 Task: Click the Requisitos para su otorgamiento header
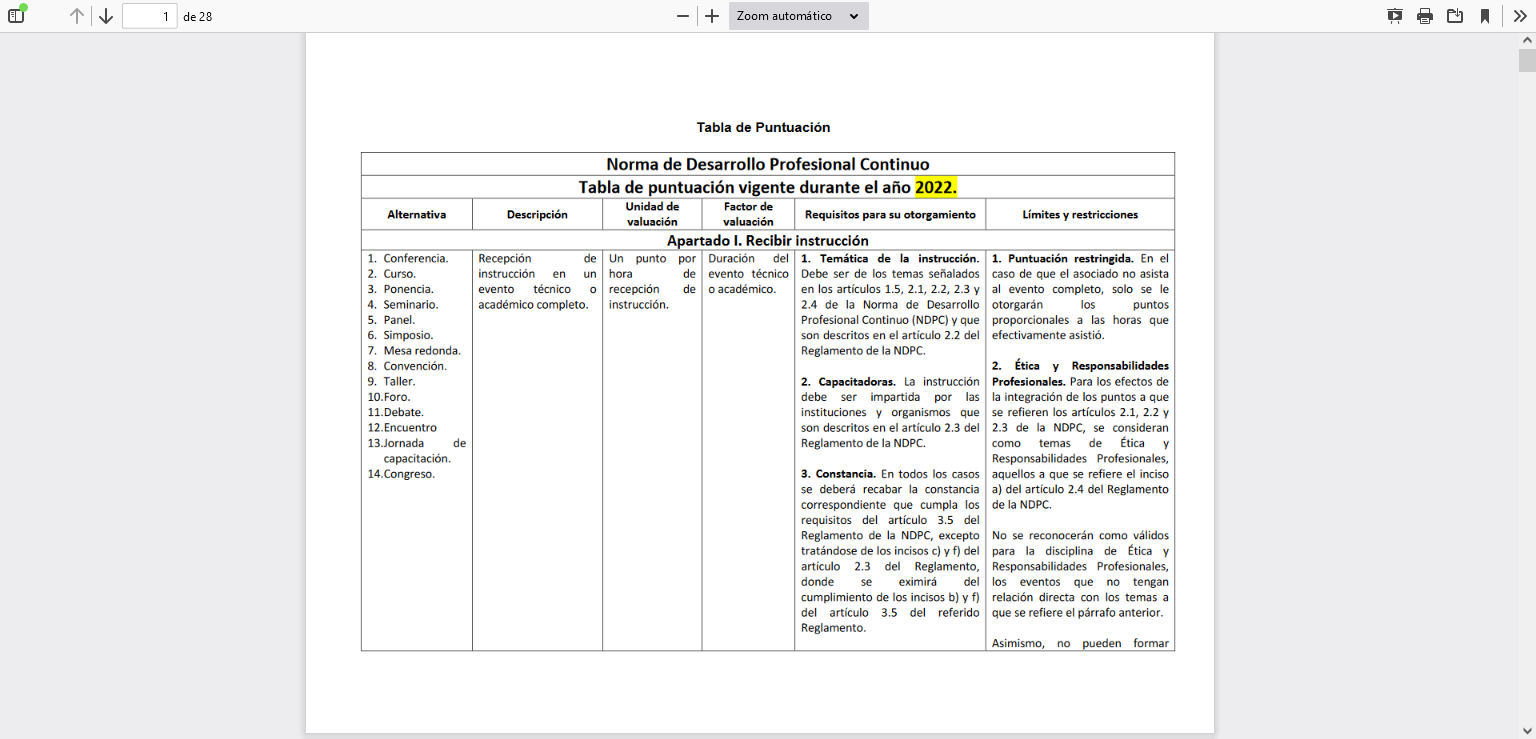(x=890, y=214)
